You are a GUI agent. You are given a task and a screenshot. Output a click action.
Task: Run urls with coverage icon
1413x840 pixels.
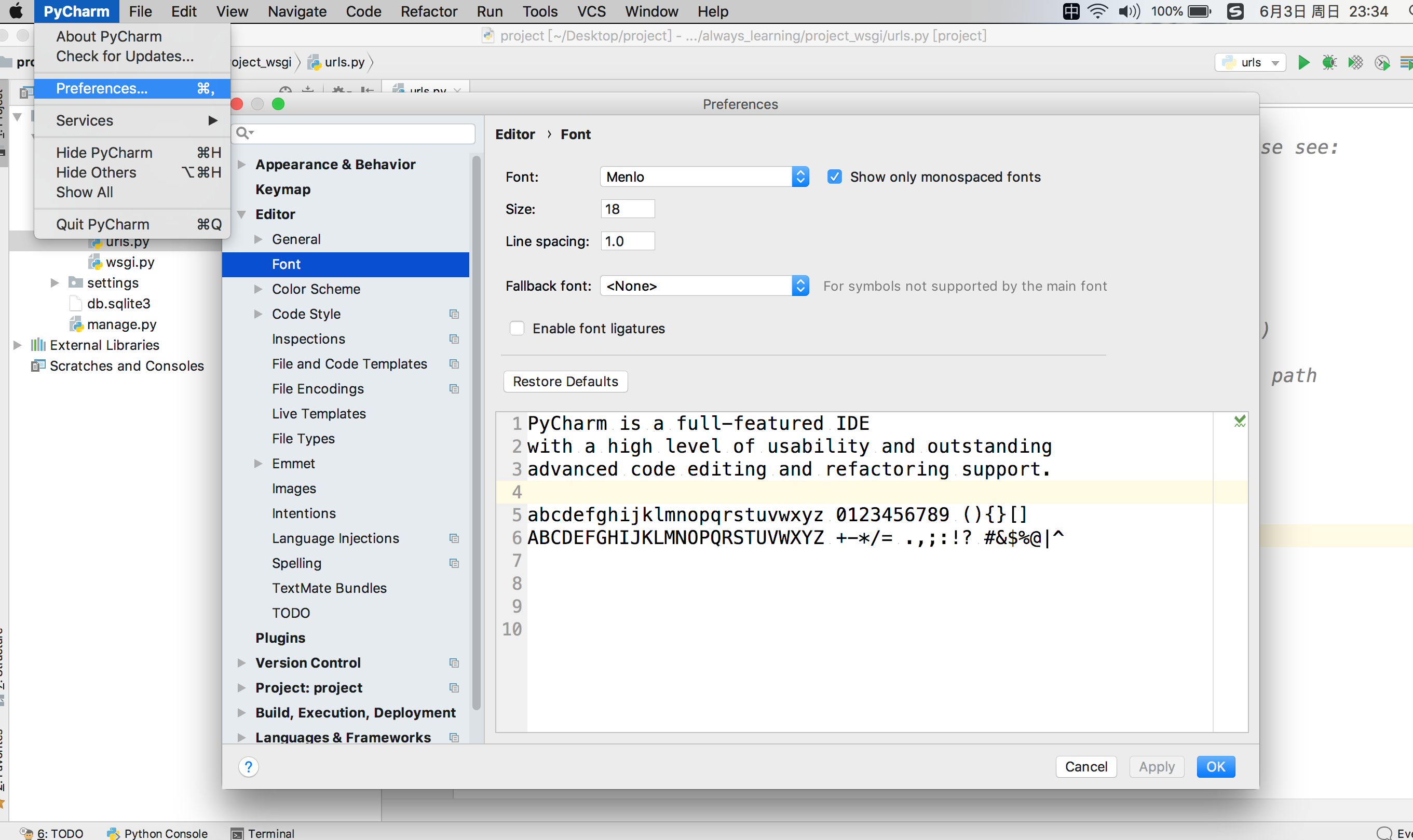pyautogui.click(x=1355, y=62)
